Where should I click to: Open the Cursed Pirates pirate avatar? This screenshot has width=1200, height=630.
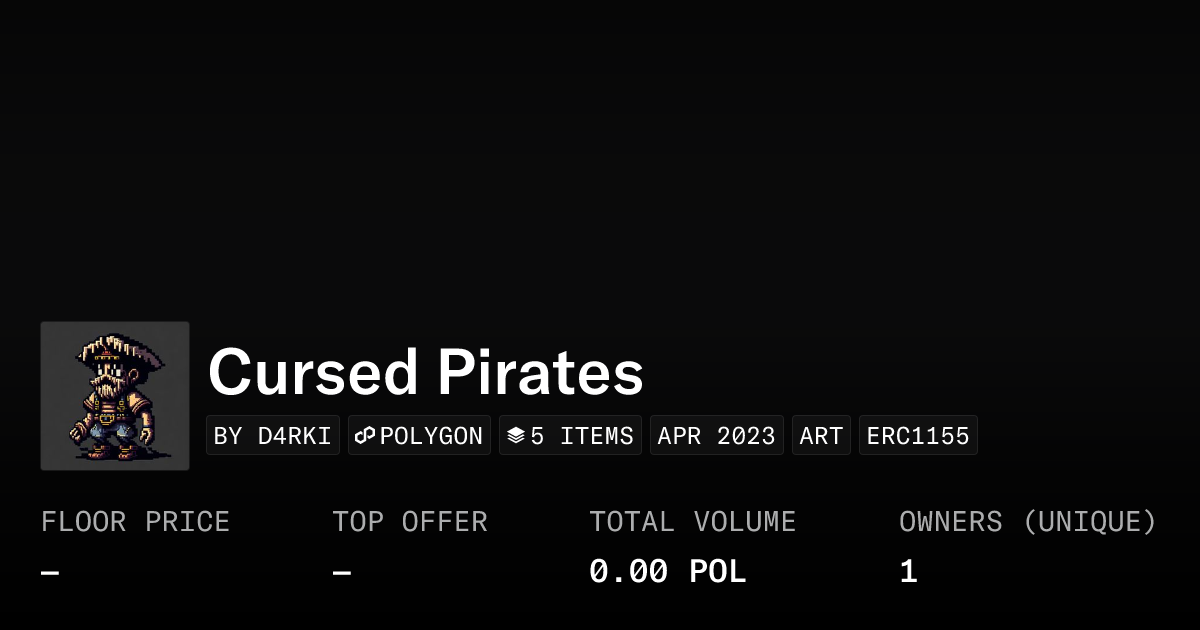tap(115, 396)
